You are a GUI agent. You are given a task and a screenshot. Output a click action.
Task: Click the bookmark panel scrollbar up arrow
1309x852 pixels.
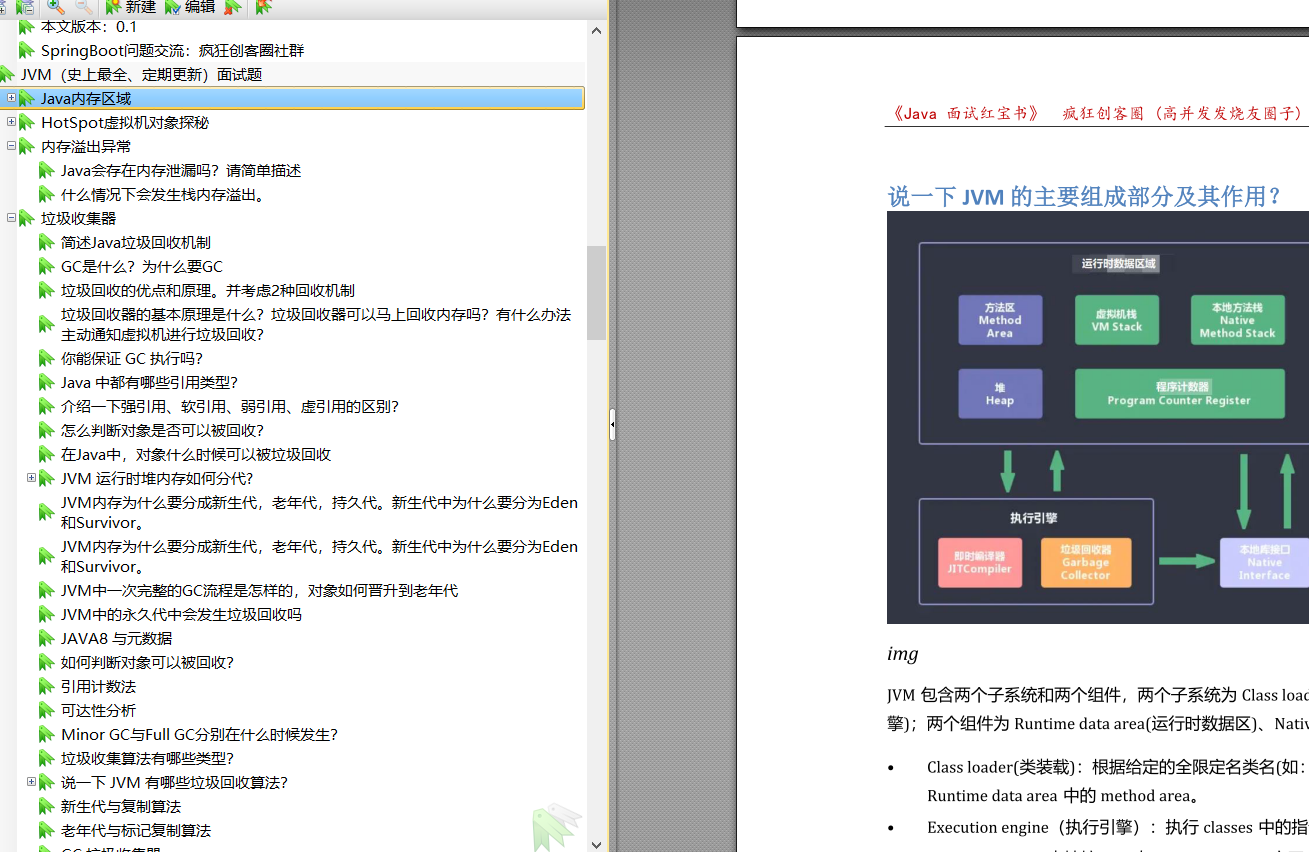(x=596, y=30)
